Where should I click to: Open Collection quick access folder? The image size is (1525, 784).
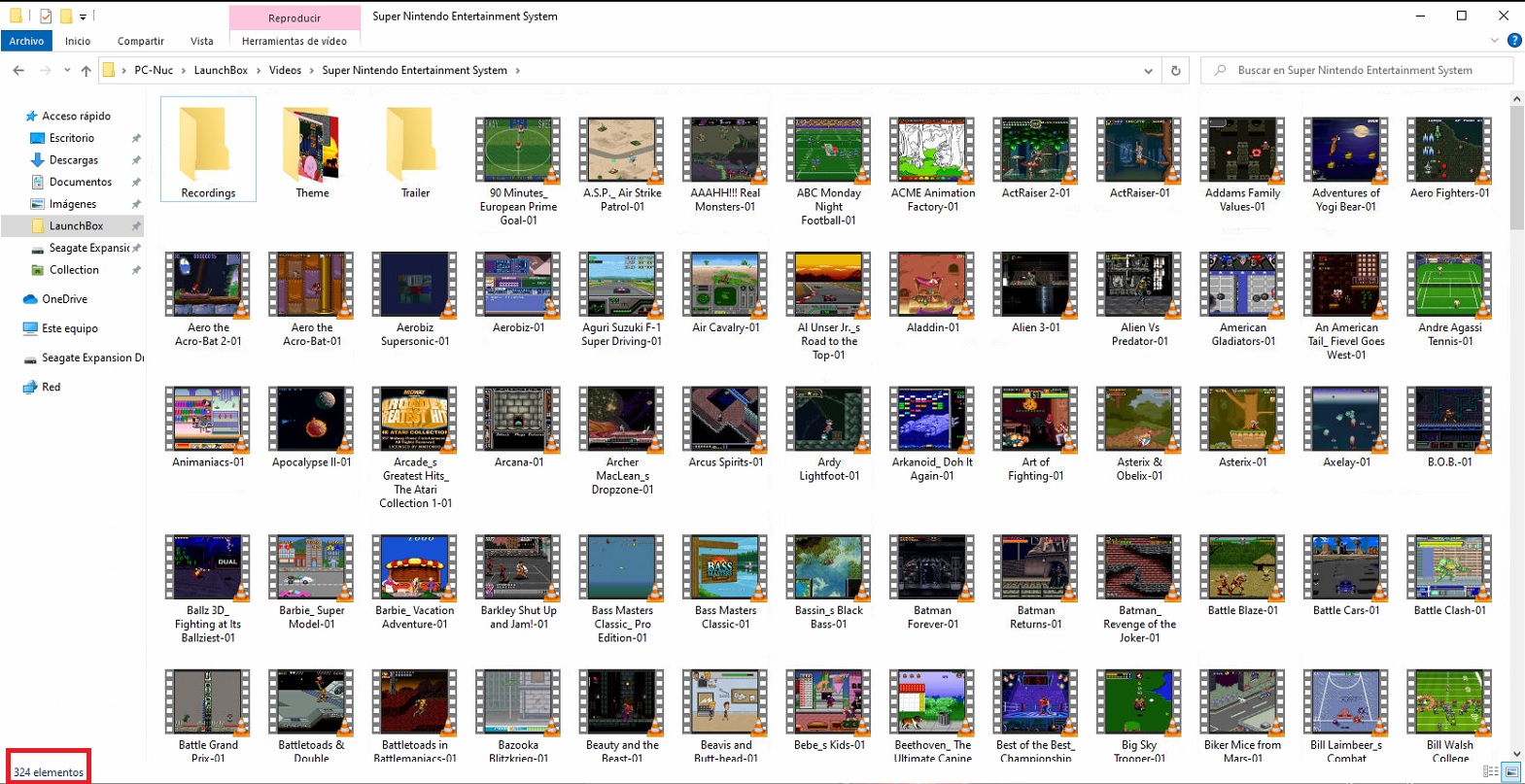(74, 270)
